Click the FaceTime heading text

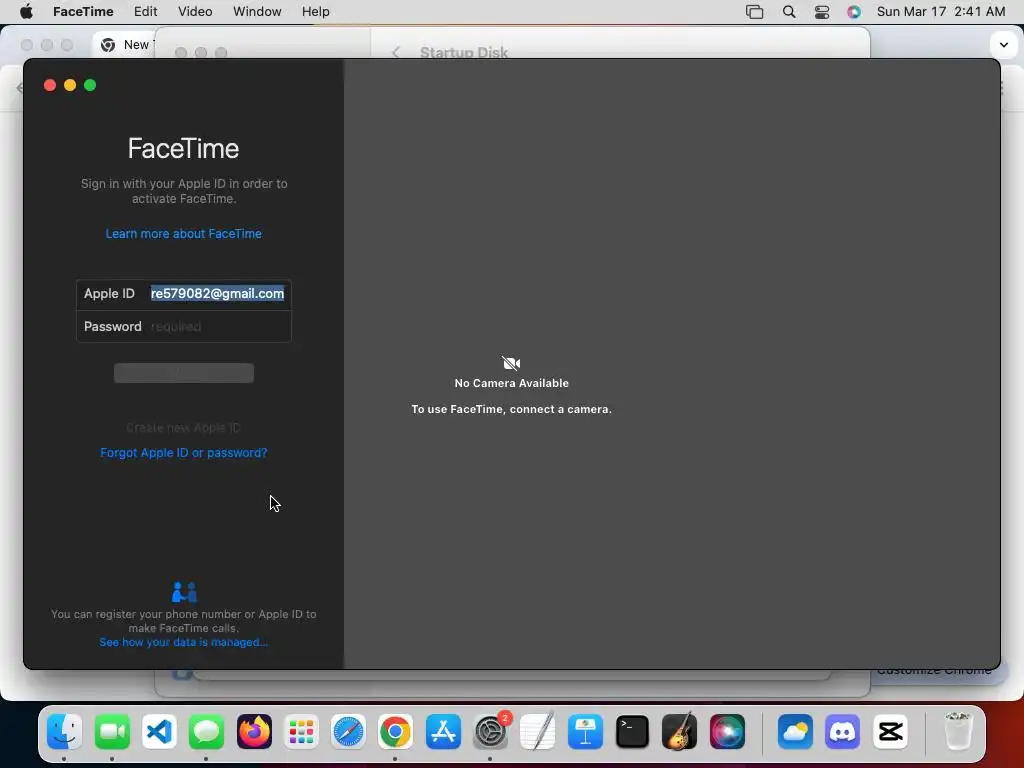(184, 149)
